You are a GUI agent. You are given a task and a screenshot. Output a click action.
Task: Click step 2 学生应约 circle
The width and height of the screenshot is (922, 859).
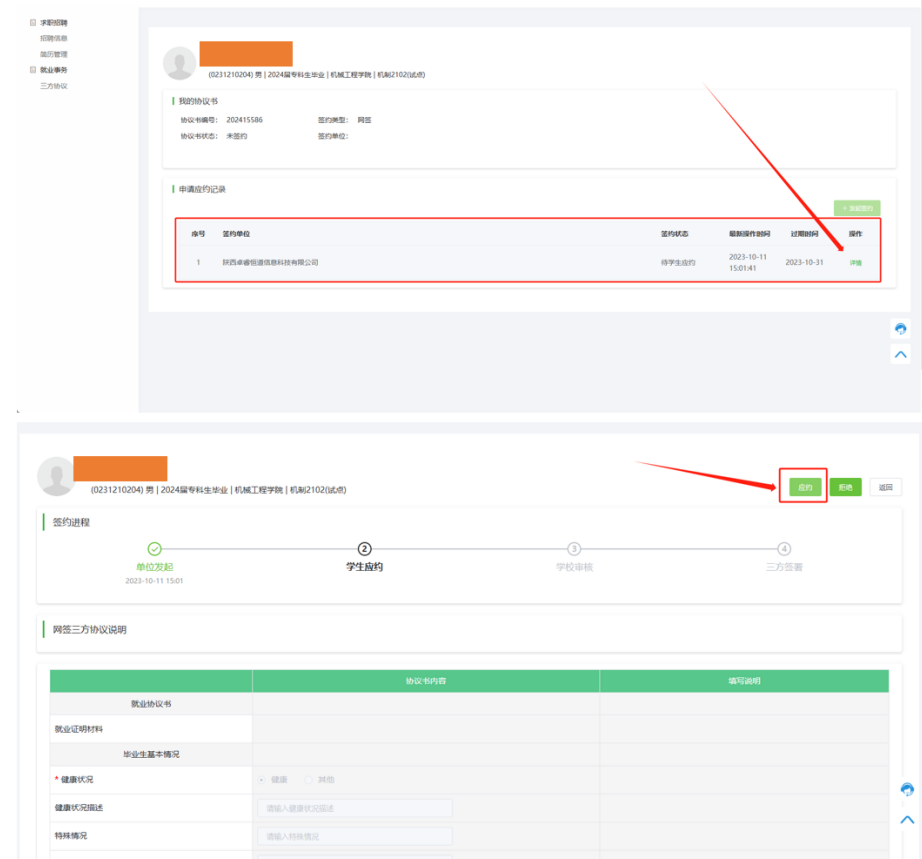coord(365,549)
